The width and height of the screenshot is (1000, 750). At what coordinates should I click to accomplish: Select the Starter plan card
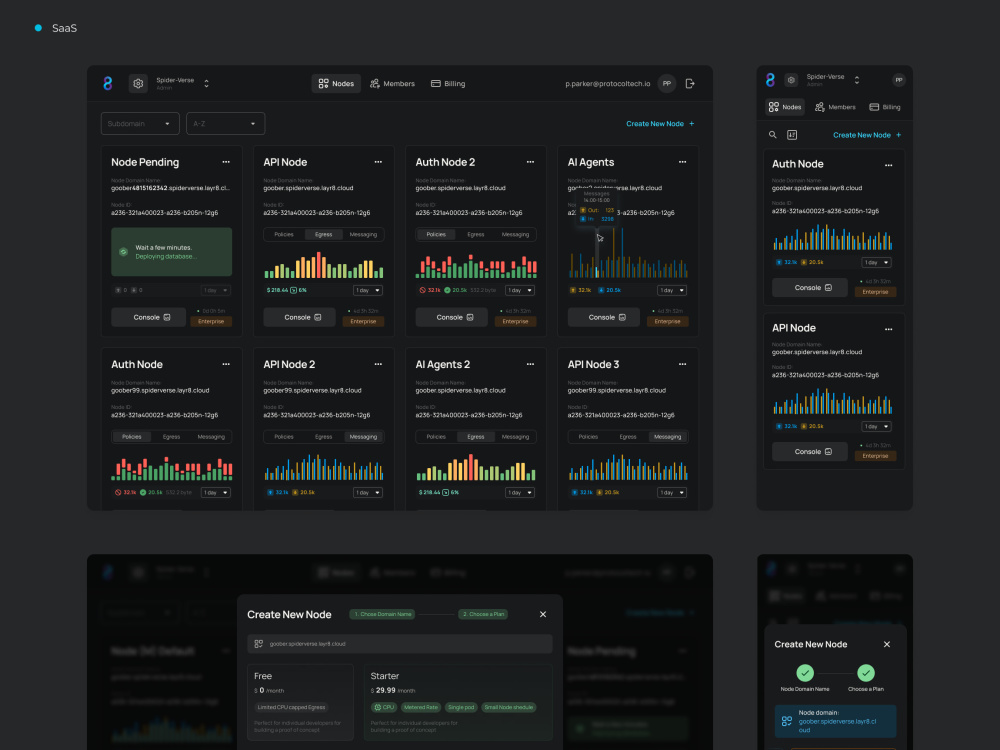pos(458,702)
